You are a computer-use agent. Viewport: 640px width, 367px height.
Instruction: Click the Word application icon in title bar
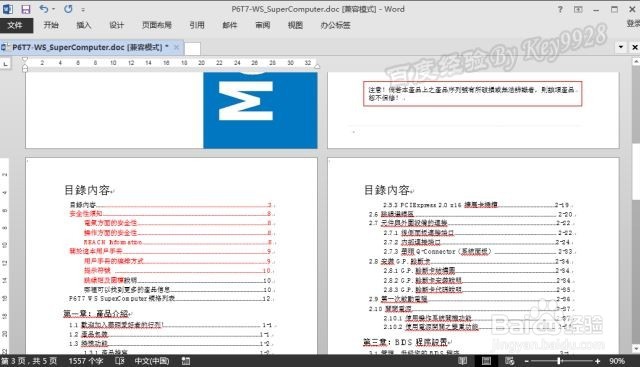[x=8, y=9]
